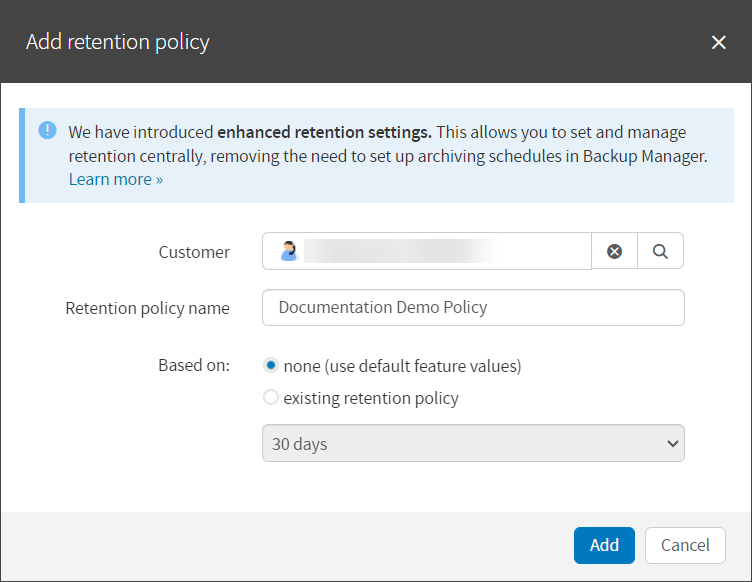Open customer search with magnifier icon

point(660,252)
